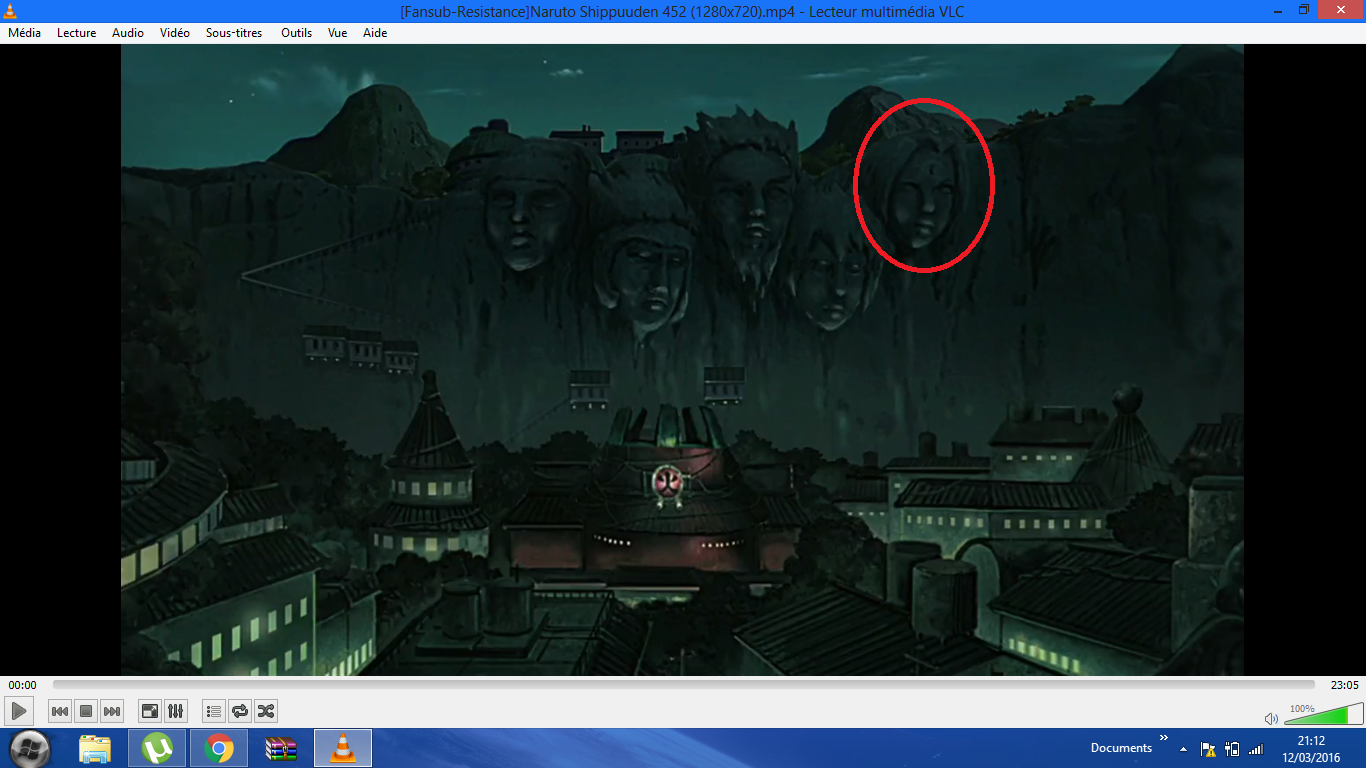The height and width of the screenshot is (768, 1366).
Task: Switch to uTorrent in the taskbar
Action: tap(157, 748)
